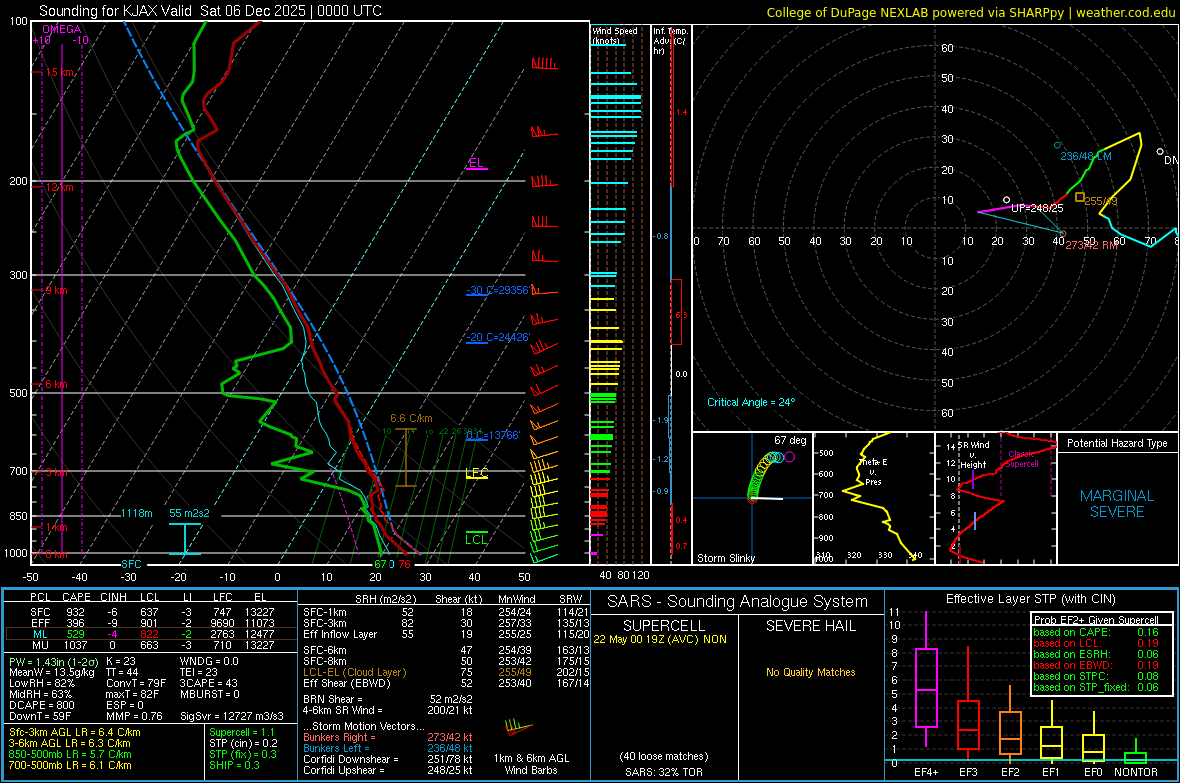This screenshot has width=1180, height=783.
Task: Click the magenta circle in Storm Slinky panel
Action: point(789,457)
